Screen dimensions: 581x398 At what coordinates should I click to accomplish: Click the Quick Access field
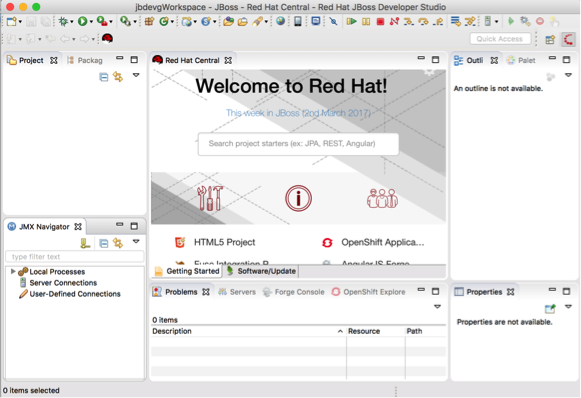(500, 39)
